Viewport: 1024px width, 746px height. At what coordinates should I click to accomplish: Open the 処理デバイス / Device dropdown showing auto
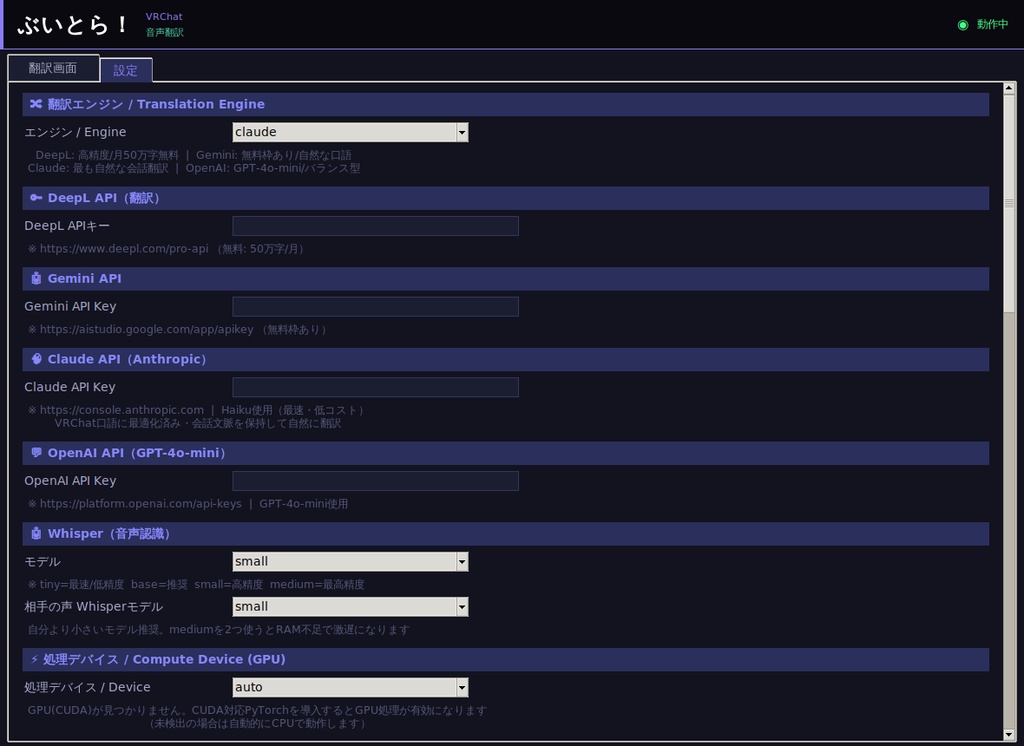[350, 687]
